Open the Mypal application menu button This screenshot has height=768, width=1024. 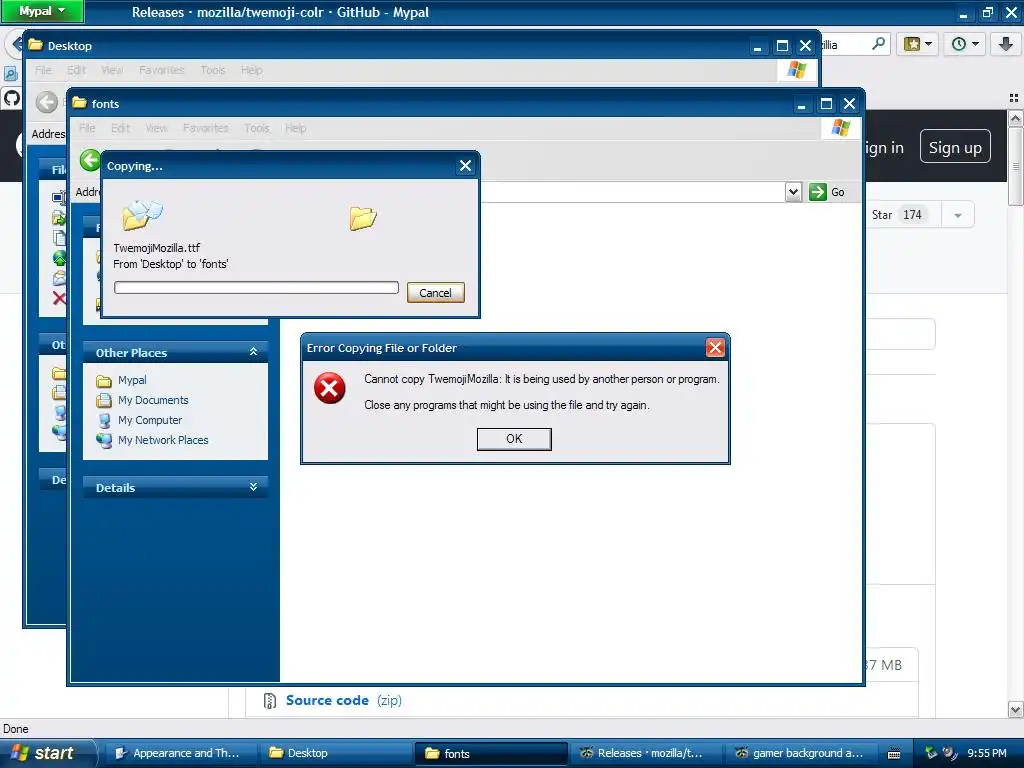(42, 11)
